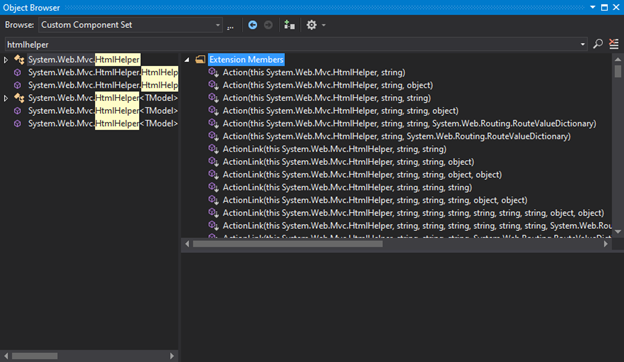Select the Extension Members folder label
This screenshot has width=624, height=362.
[246, 60]
